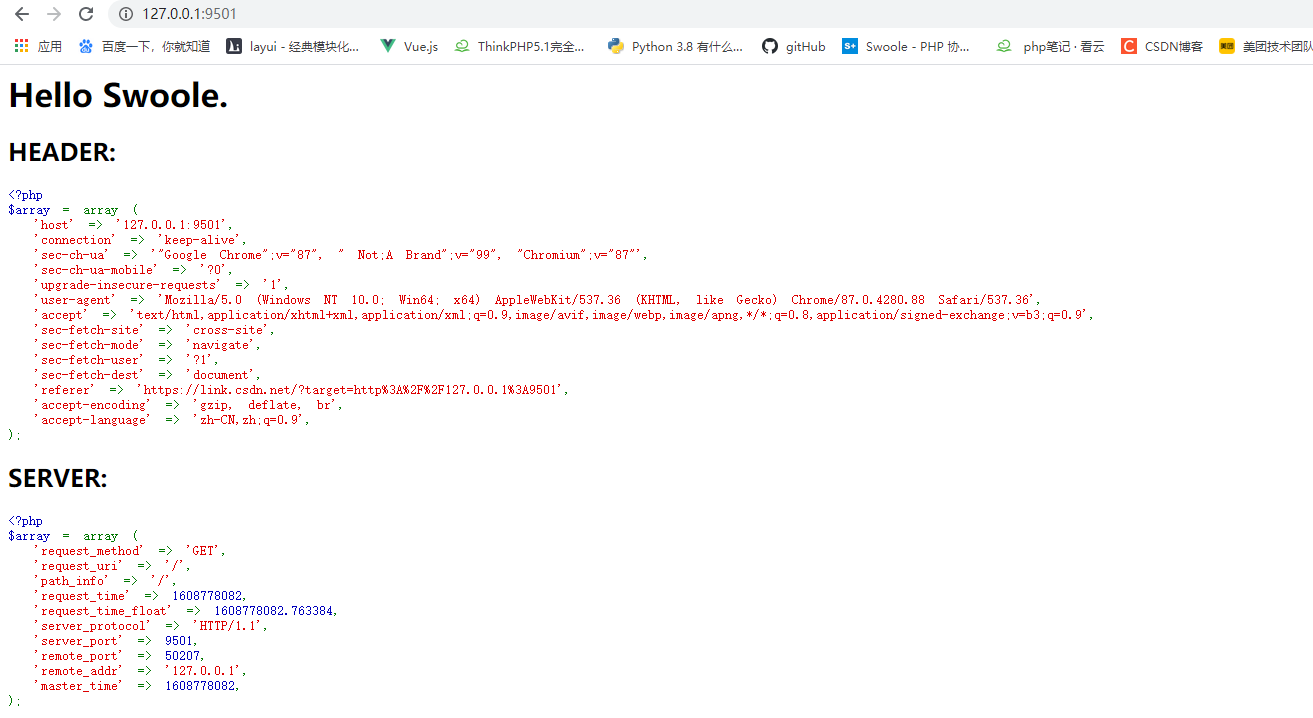Click the 美团 favicon in bookmarks bar

pos(1225,46)
